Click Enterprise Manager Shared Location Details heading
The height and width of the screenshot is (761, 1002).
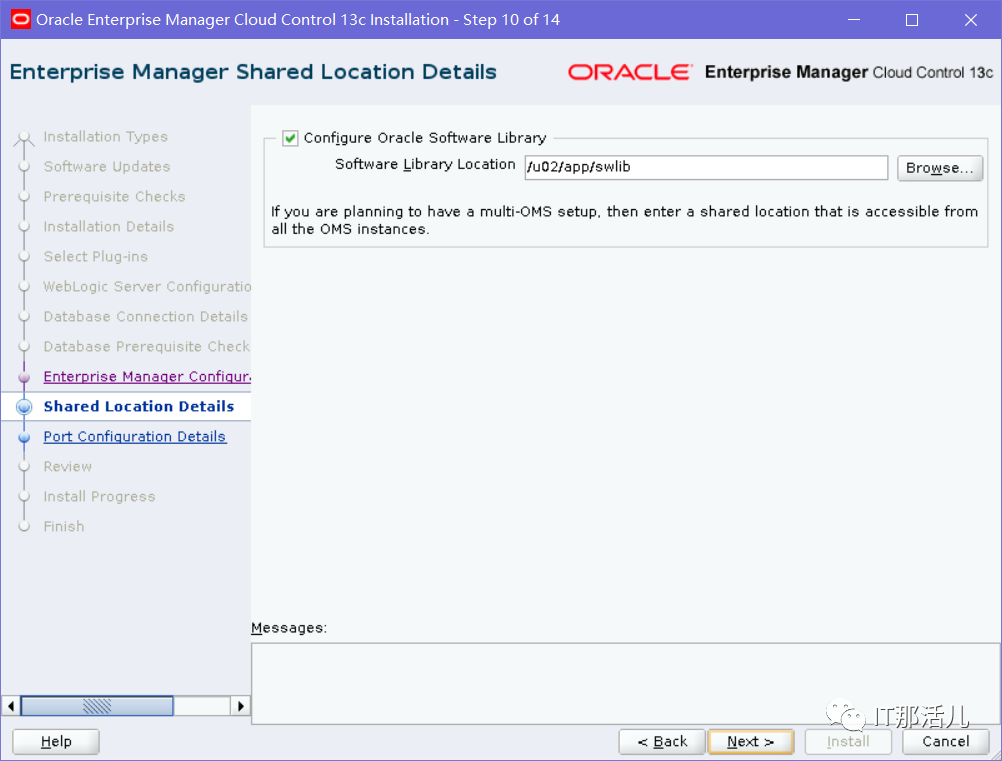tap(253, 72)
